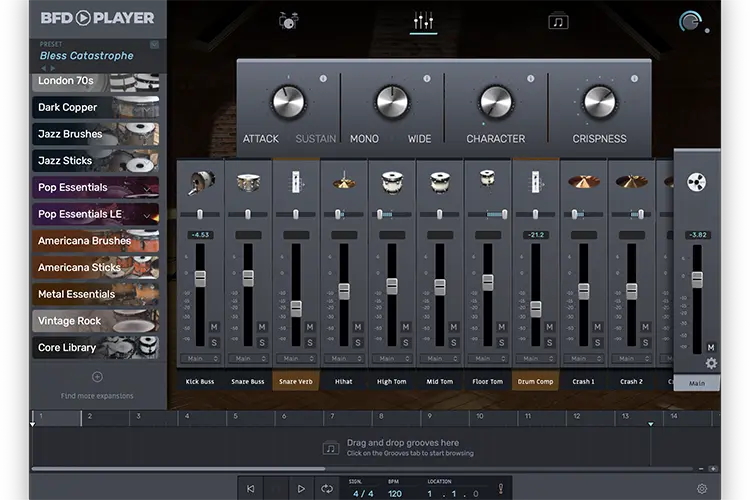This screenshot has width=750, height=500.
Task: Select the Vintage Rock expansion
Action: point(96,321)
